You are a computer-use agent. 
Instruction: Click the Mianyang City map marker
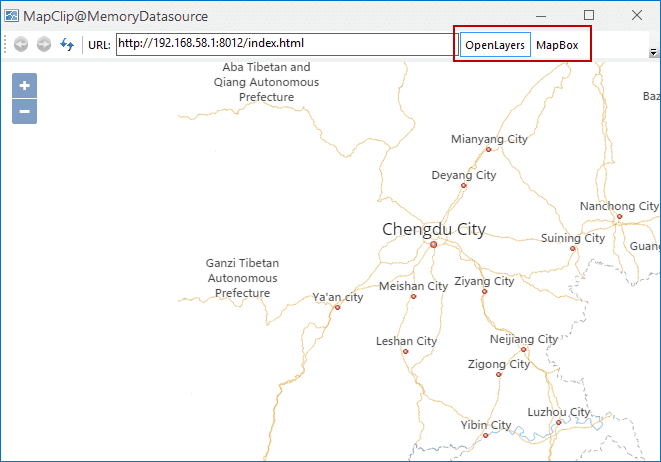point(489,150)
